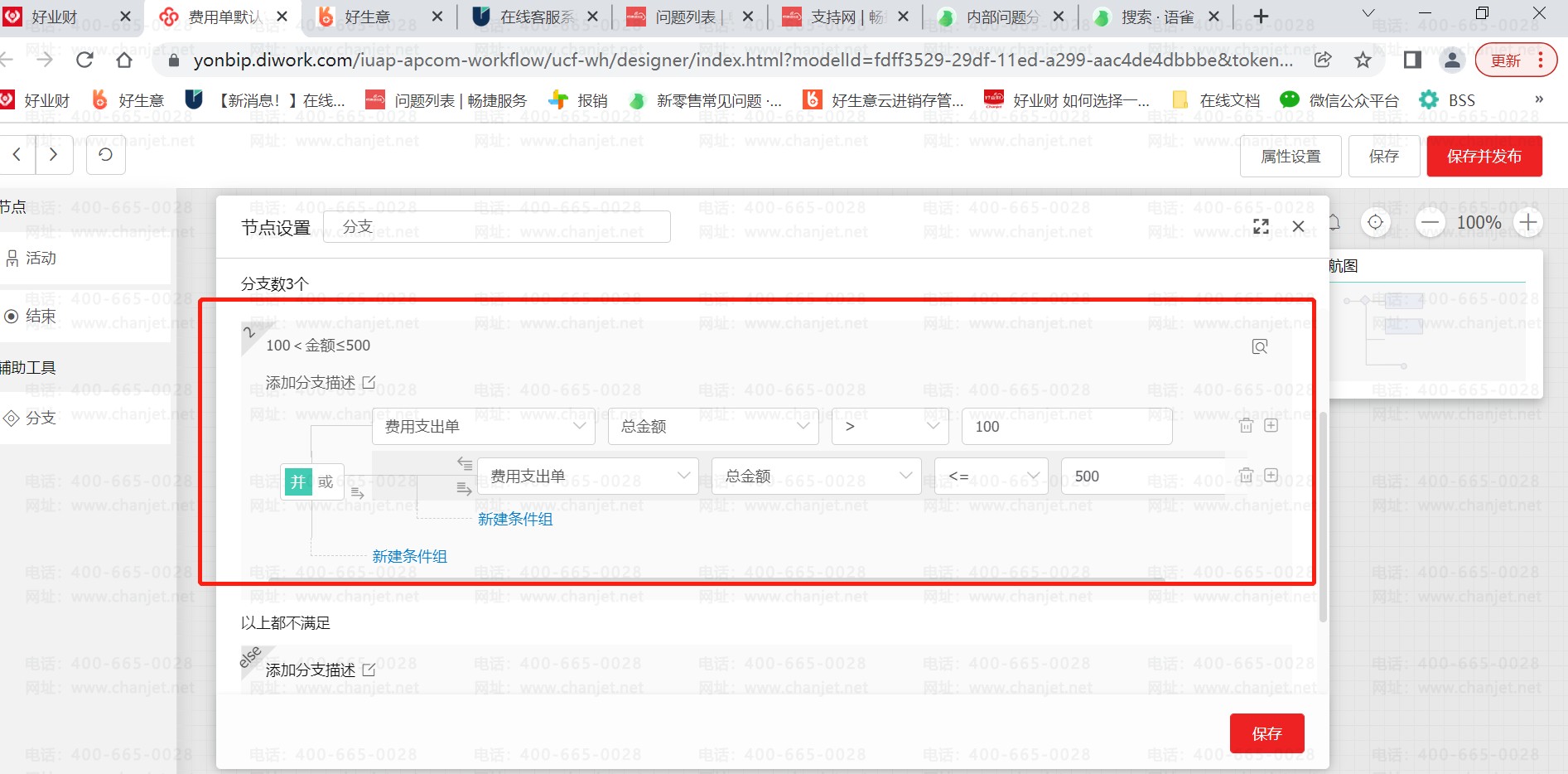The width and height of the screenshot is (1568, 774).
Task: Click the 保存并发布 button
Action: click(x=1484, y=157)
